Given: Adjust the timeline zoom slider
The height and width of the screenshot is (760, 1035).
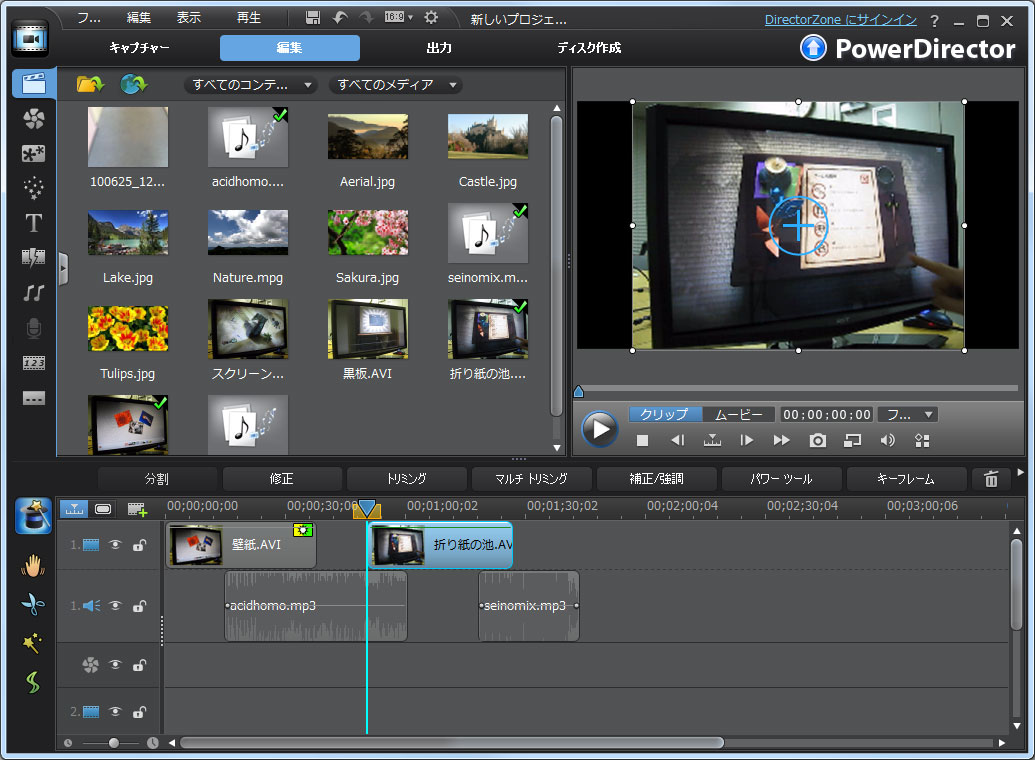Looking at the screenshot, I should tap(113, 743).
